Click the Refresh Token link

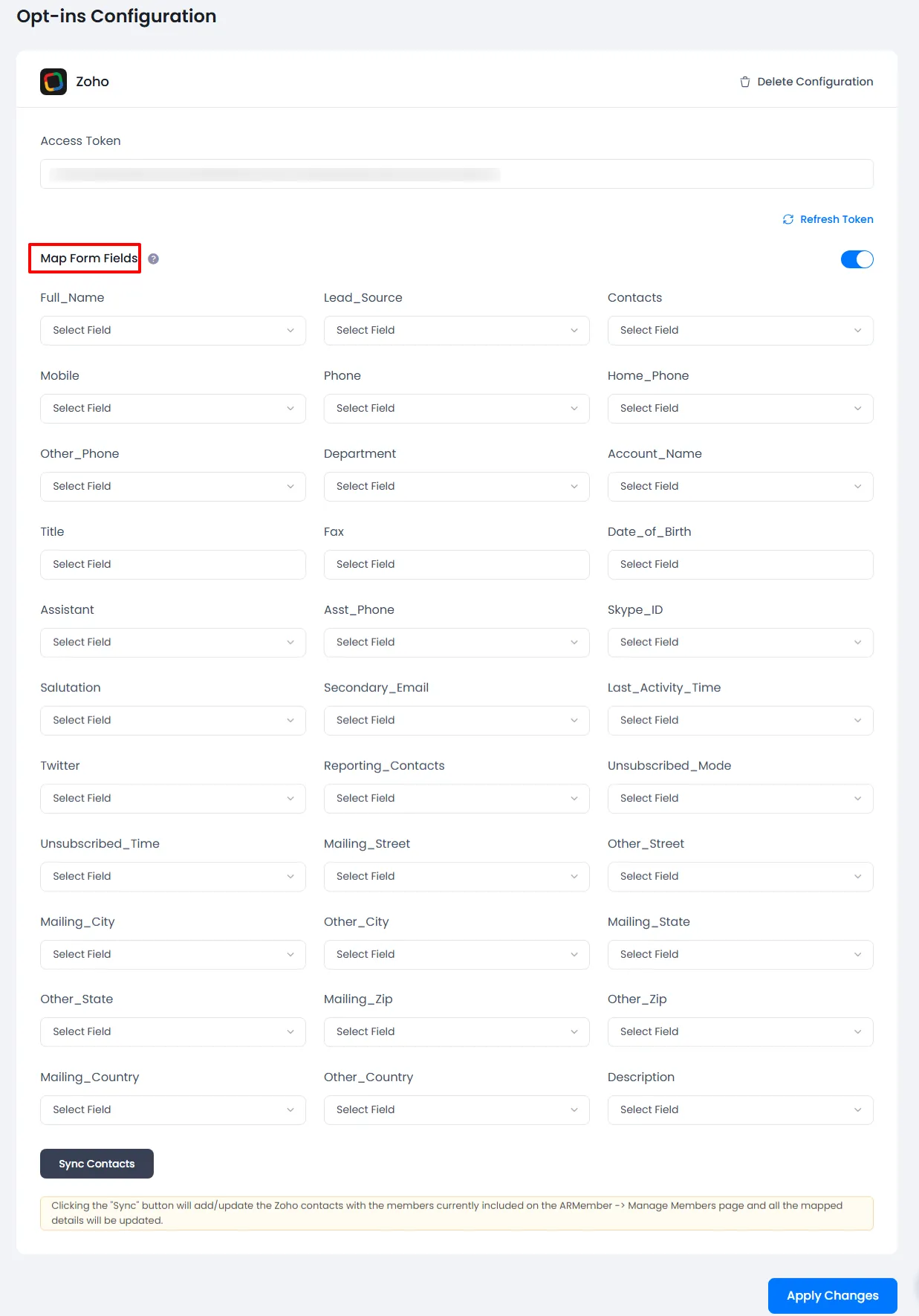(x=836, y=219)
